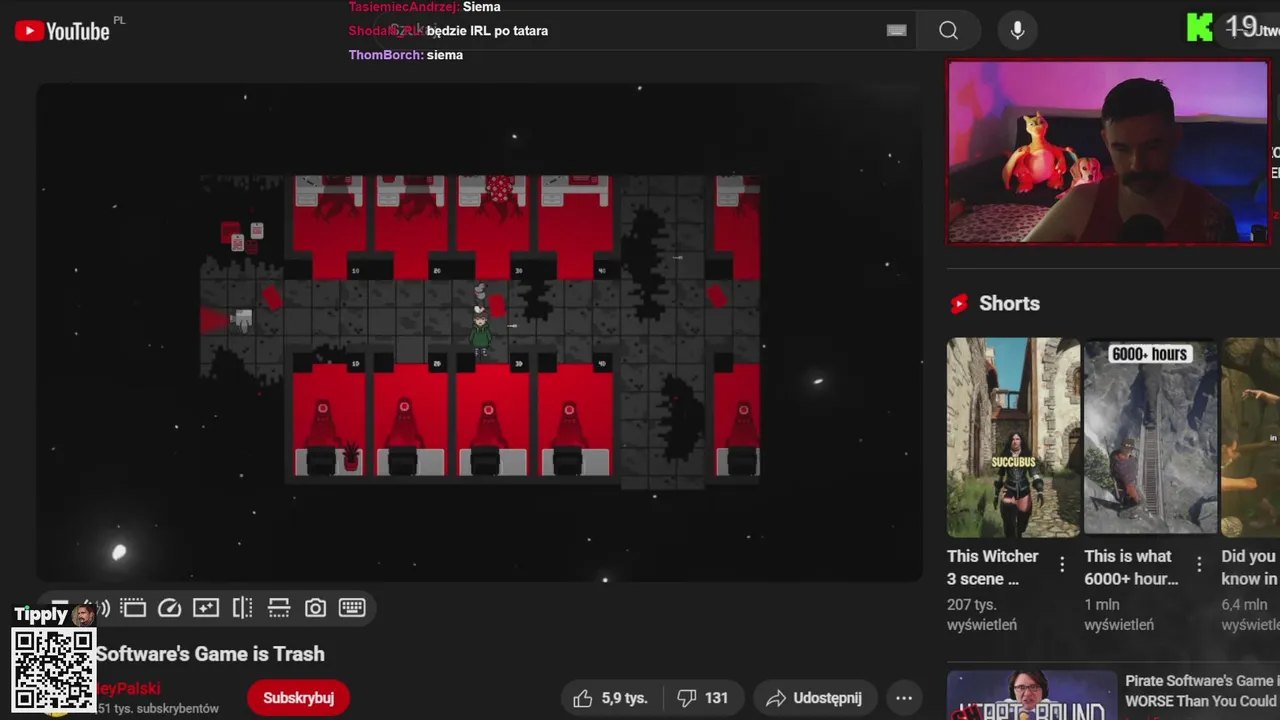Open the YouTube home logo
This screenshot has width=1280, height=720.
coord(62,31)
